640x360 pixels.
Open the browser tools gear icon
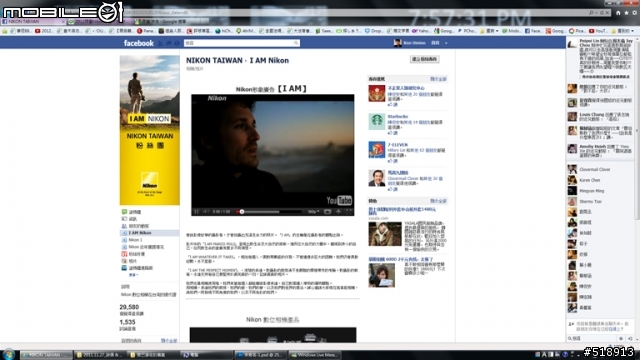point(634,13)
